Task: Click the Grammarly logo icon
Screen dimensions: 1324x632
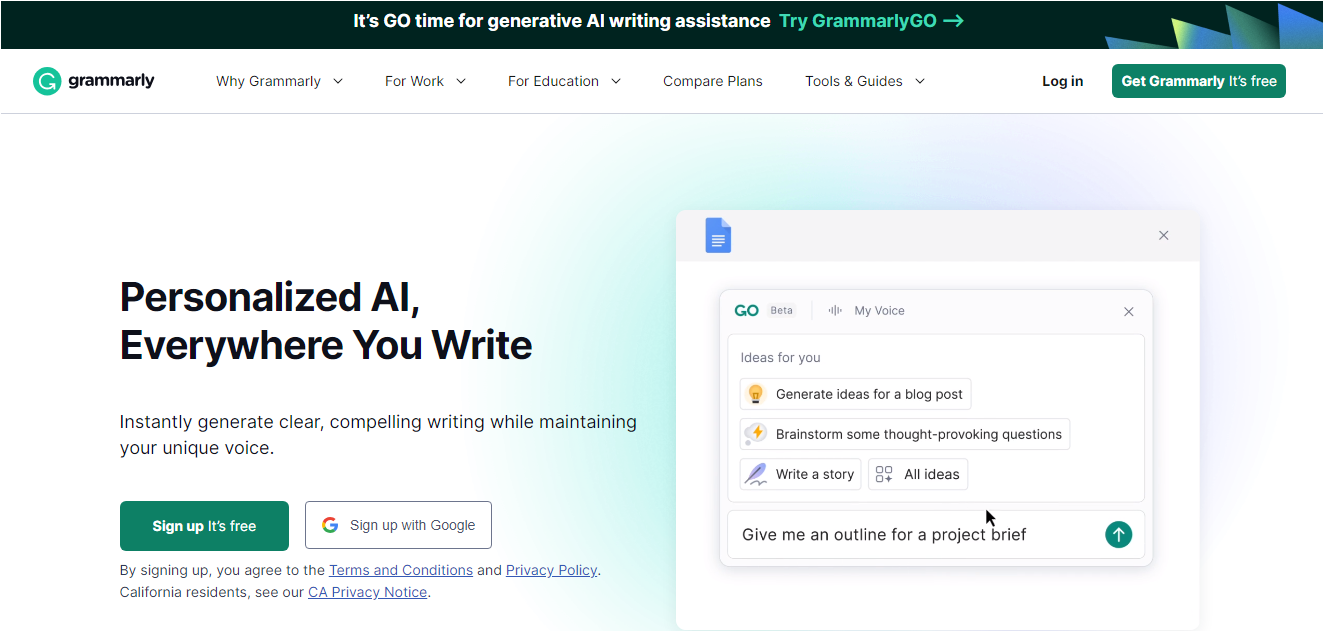Action: 47,81
